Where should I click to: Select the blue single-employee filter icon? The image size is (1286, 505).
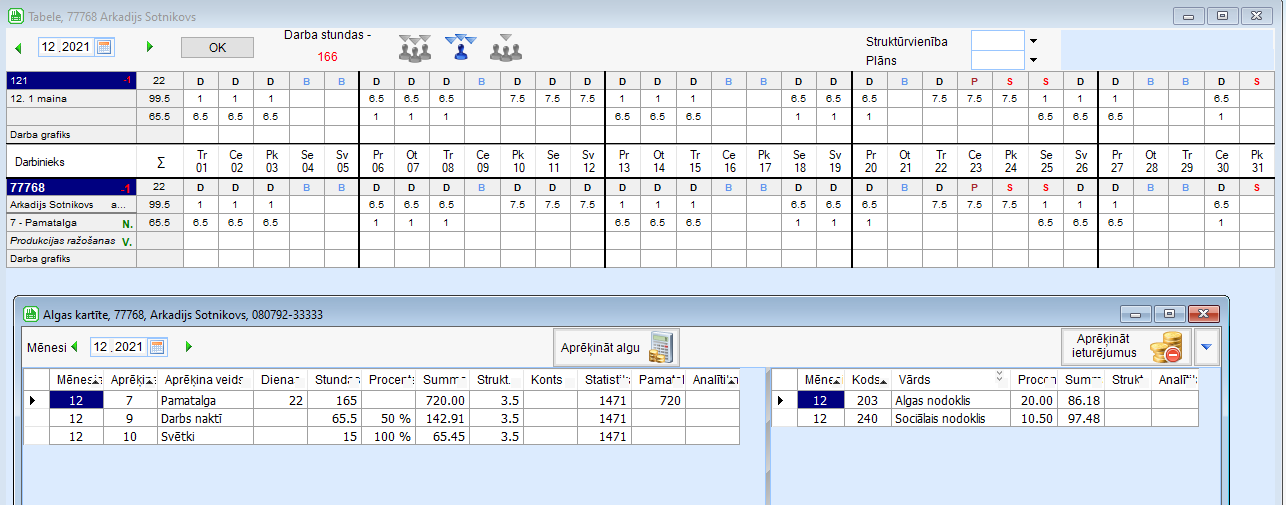coord(460,46)
